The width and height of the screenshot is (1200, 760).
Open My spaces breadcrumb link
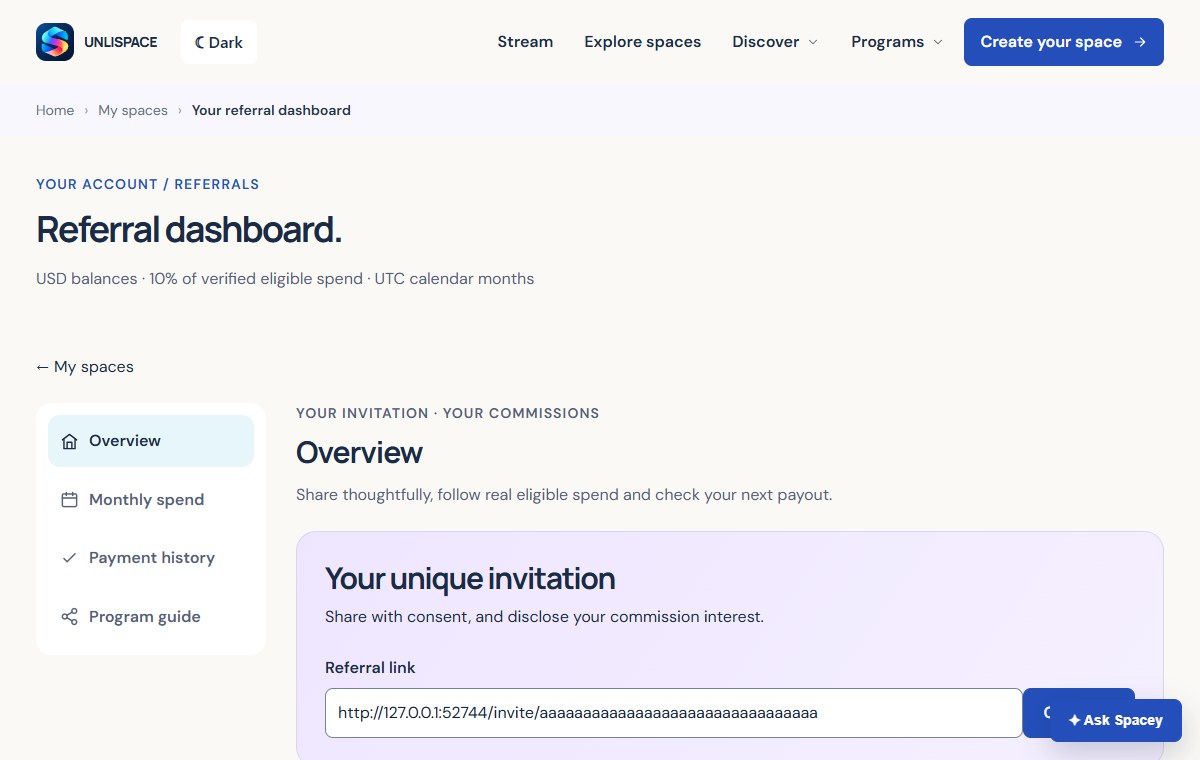[133, 110]
